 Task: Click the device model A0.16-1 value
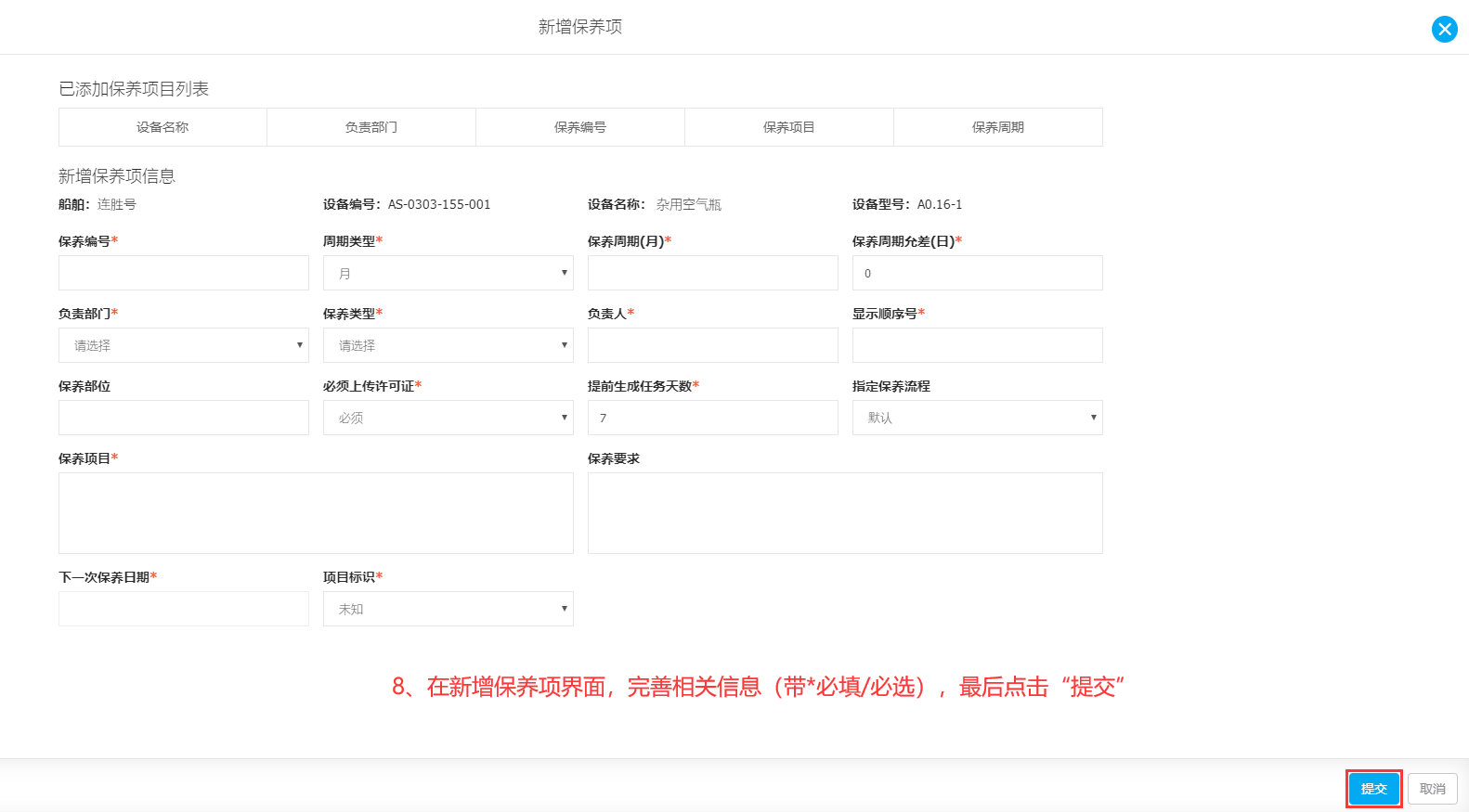tap(940, 204)
